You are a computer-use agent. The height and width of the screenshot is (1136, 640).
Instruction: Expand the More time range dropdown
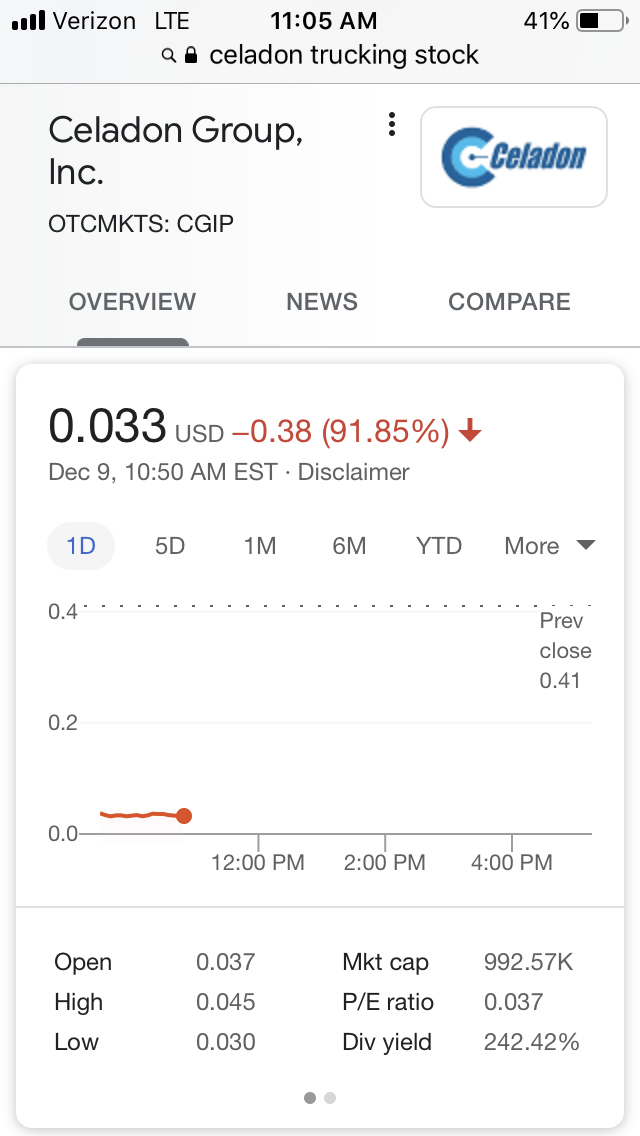coord(549,546)
